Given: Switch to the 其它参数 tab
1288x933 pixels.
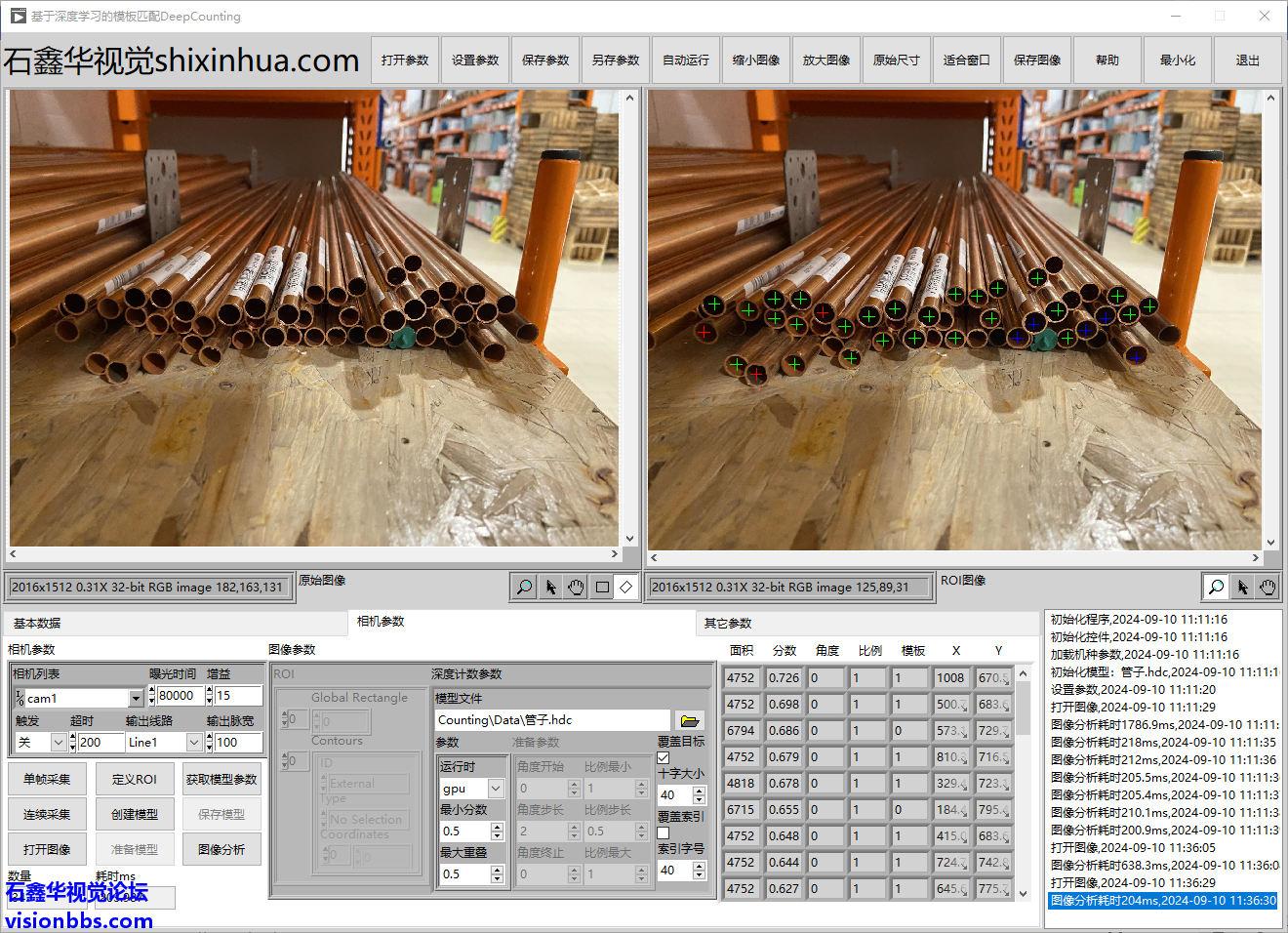Looking at the screenshot, I should pos(728,623).
